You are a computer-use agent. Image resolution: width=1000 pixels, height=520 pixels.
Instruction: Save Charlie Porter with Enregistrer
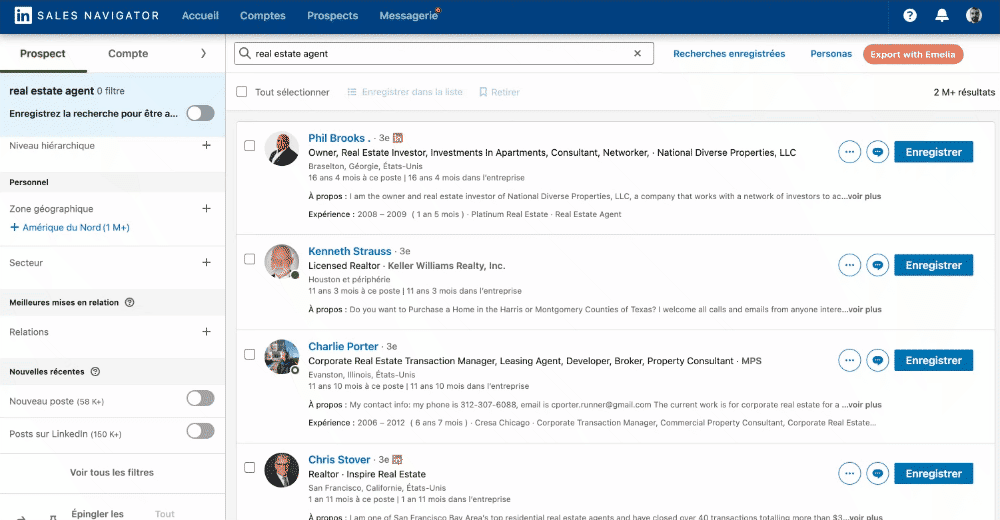click(934, 360)
